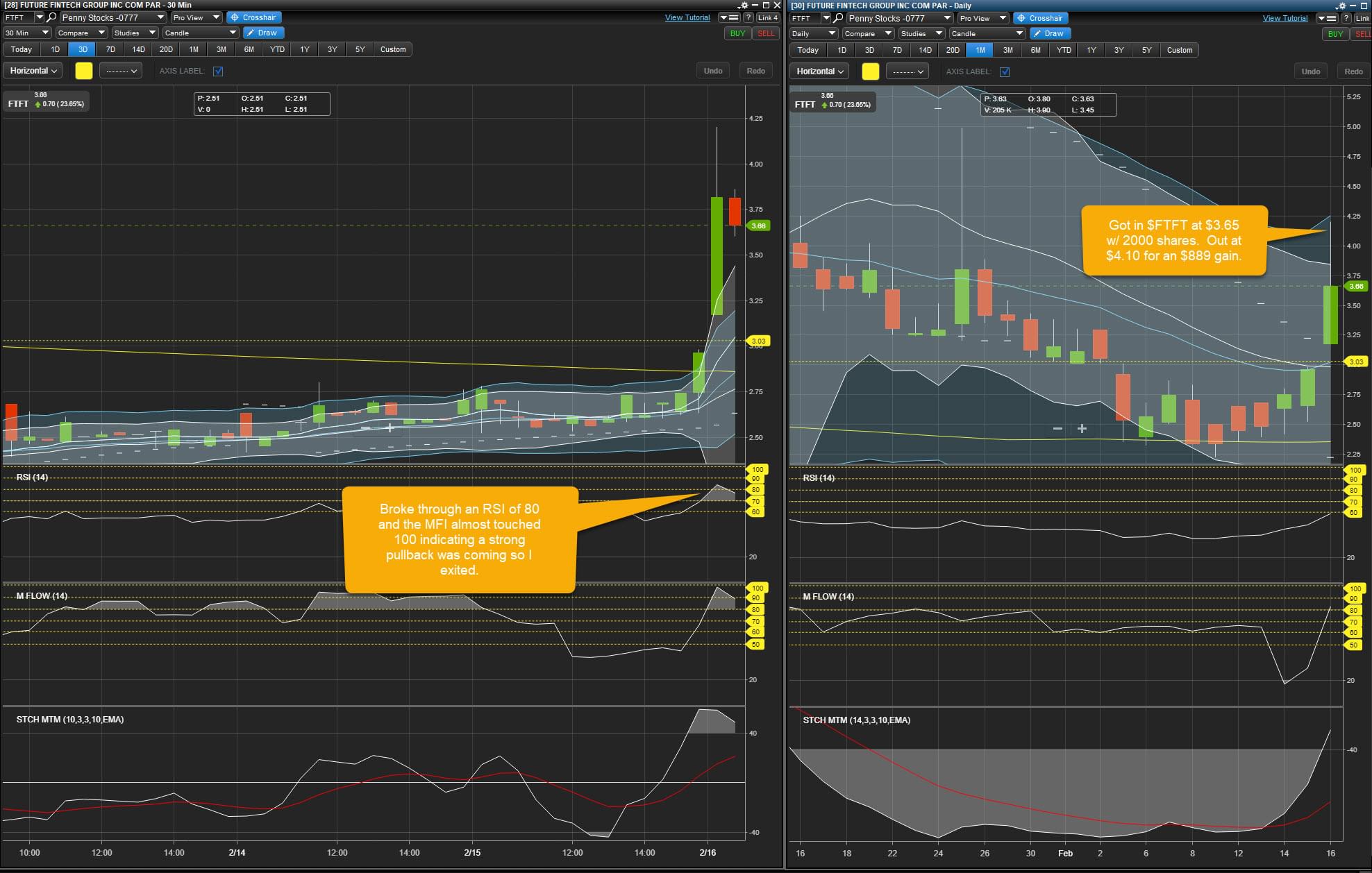1372x873 pixels.
Task: Activate the Draw pencil tool in left chart
Action: click(x=262, y=33)
